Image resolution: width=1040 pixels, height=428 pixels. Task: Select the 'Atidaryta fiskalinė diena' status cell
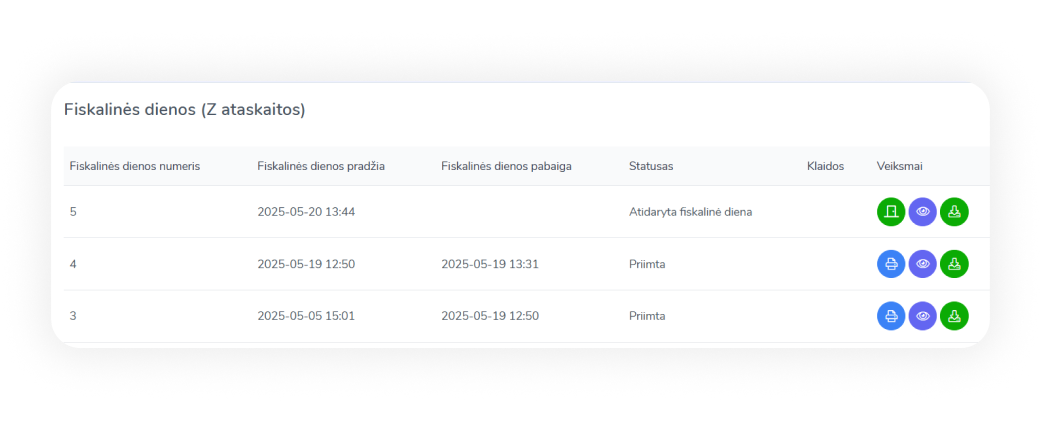[690, 212]
